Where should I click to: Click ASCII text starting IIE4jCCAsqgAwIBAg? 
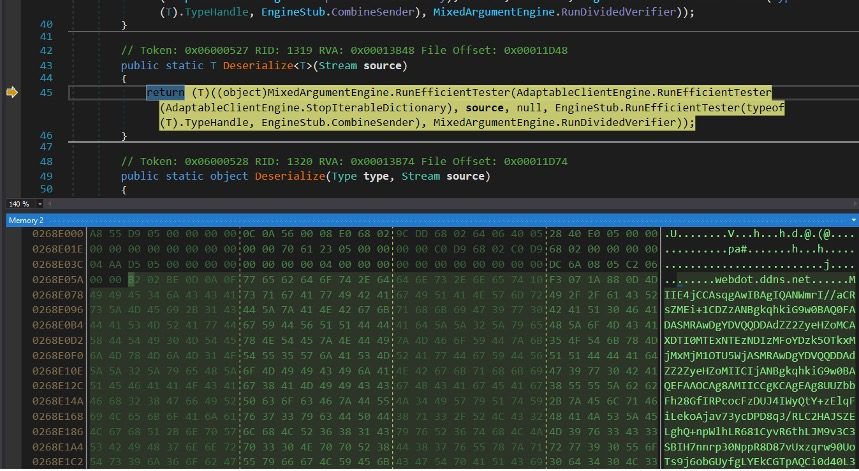760,295
